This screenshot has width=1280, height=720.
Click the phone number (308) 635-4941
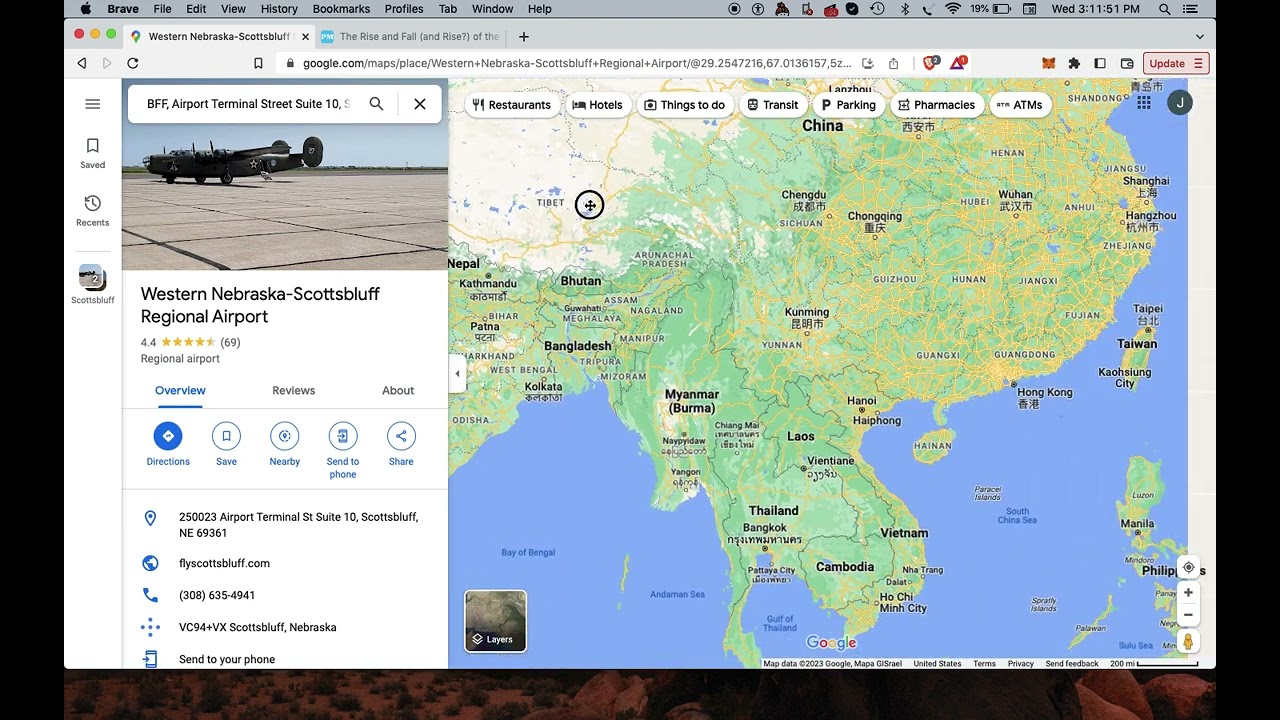(x=285, y=595)
